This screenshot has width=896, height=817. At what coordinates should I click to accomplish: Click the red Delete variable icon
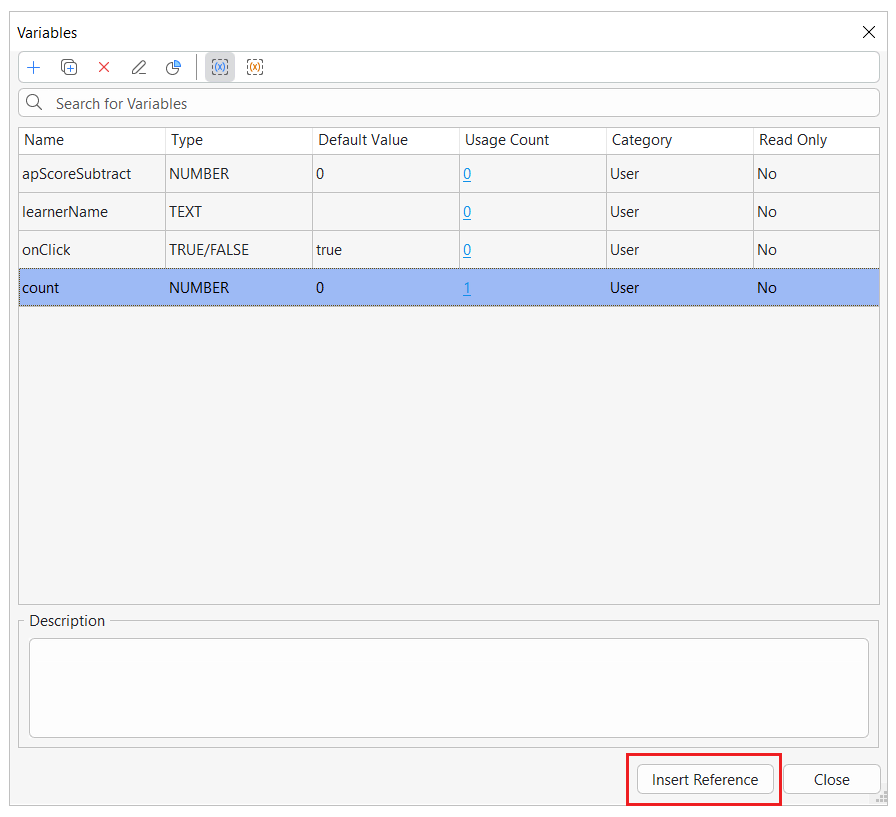(x=104, y=68)
